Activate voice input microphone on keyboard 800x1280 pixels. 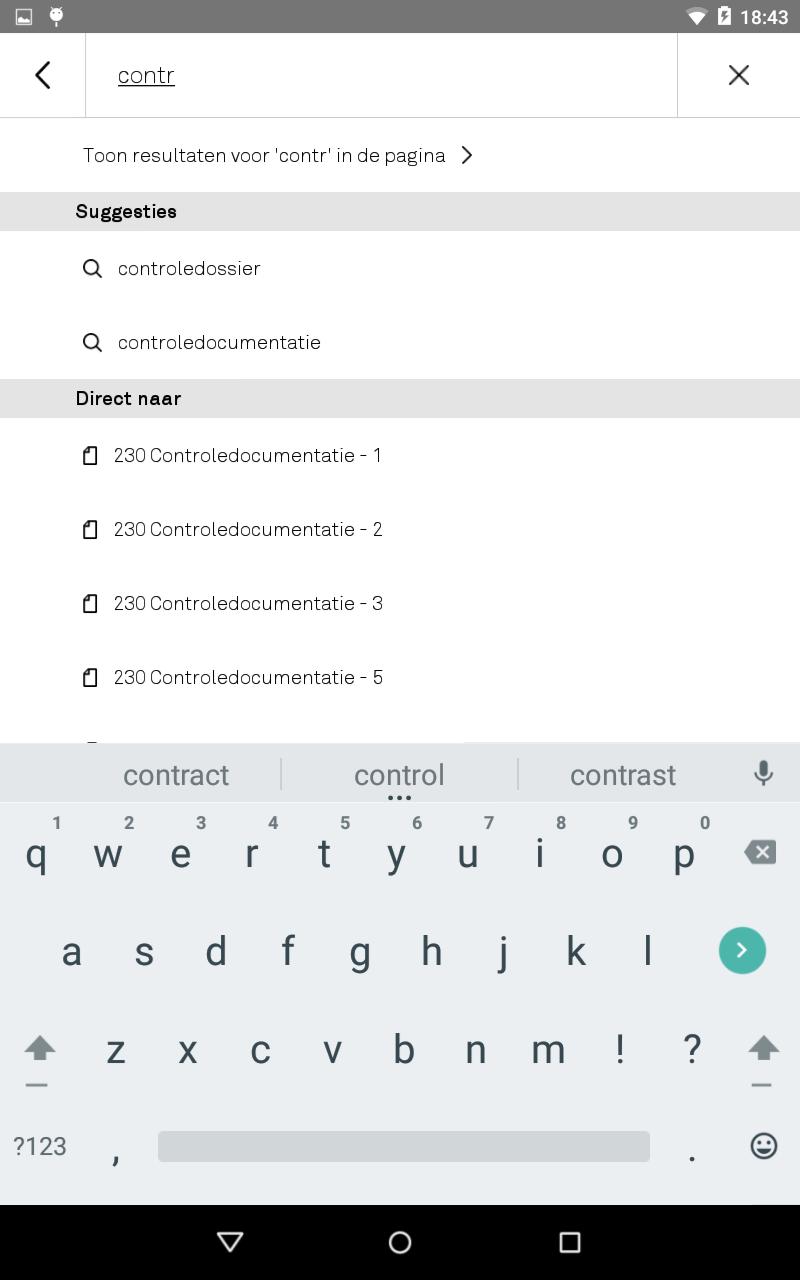[x=763, y=773]
